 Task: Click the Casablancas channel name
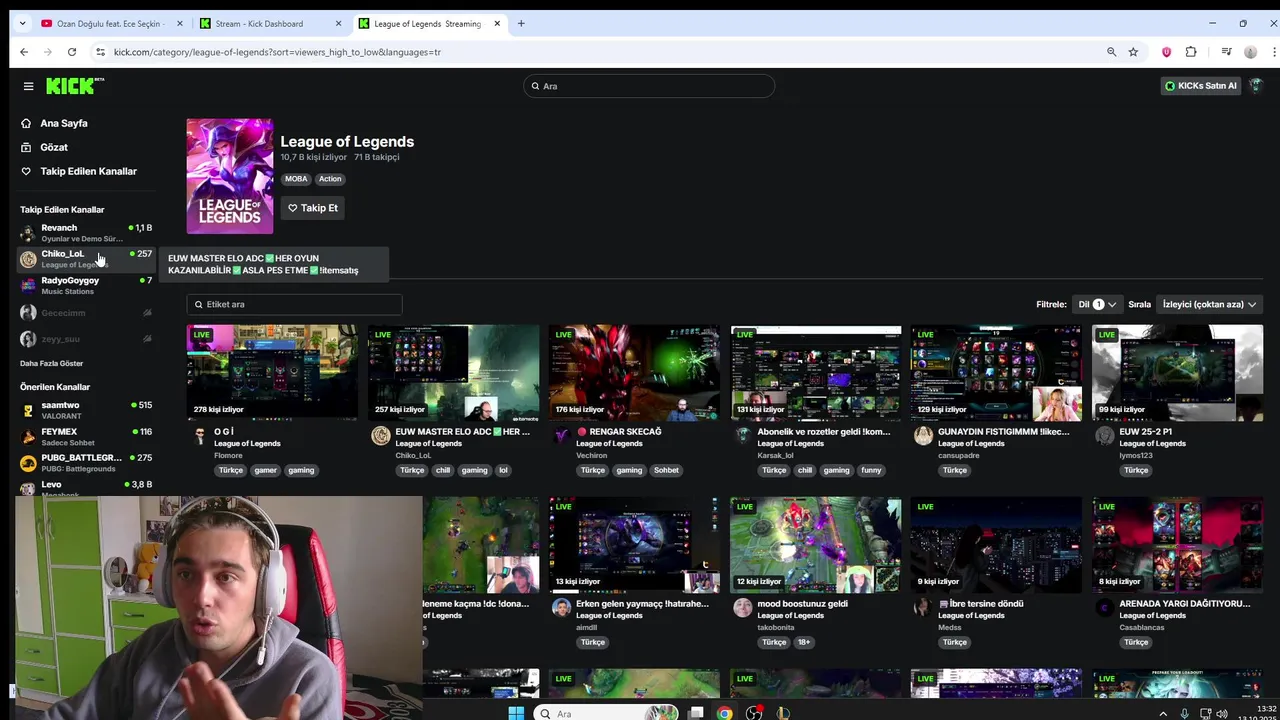[1142, 627]
